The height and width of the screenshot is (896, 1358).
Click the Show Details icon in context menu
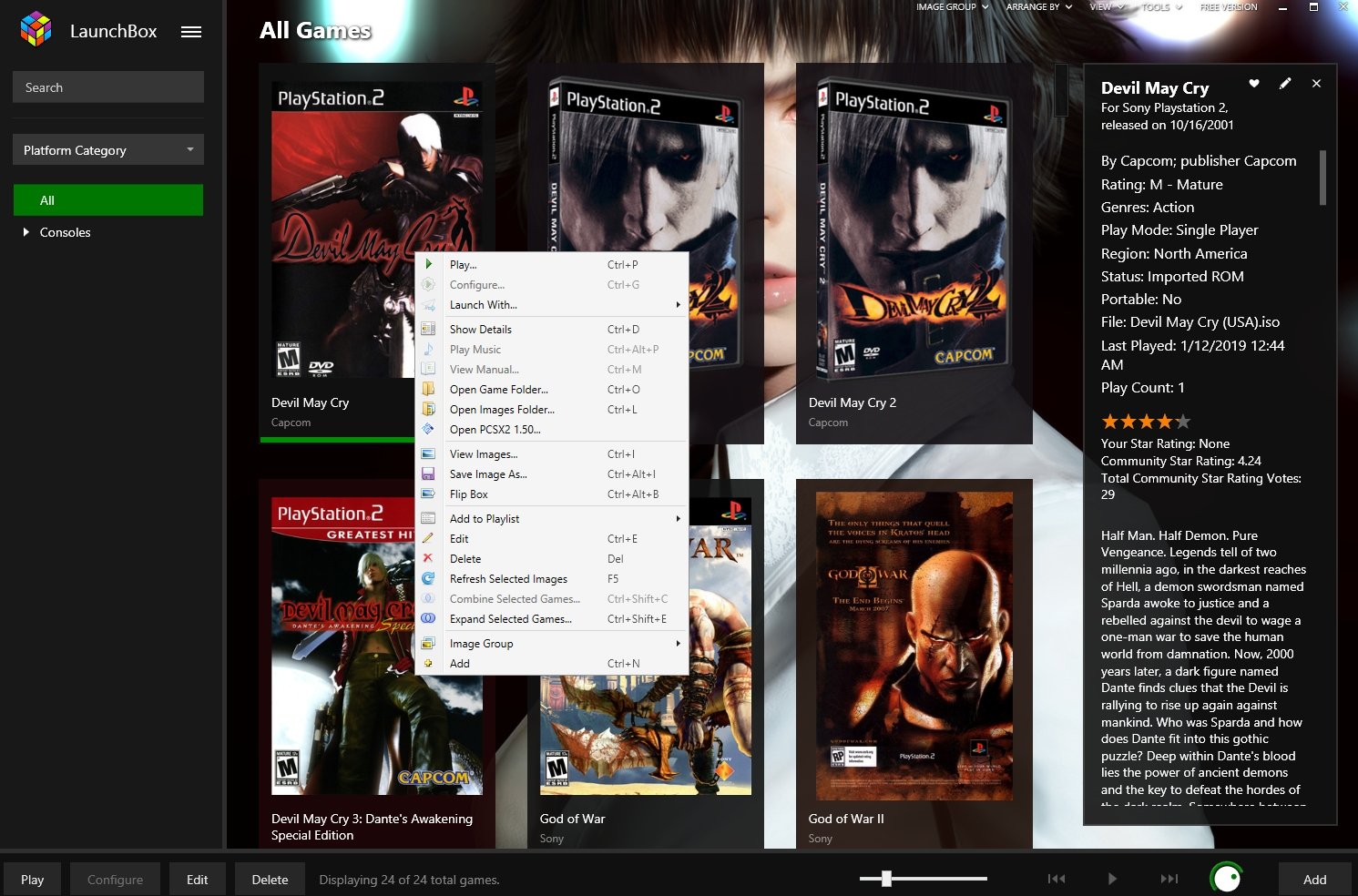(428, 329)
